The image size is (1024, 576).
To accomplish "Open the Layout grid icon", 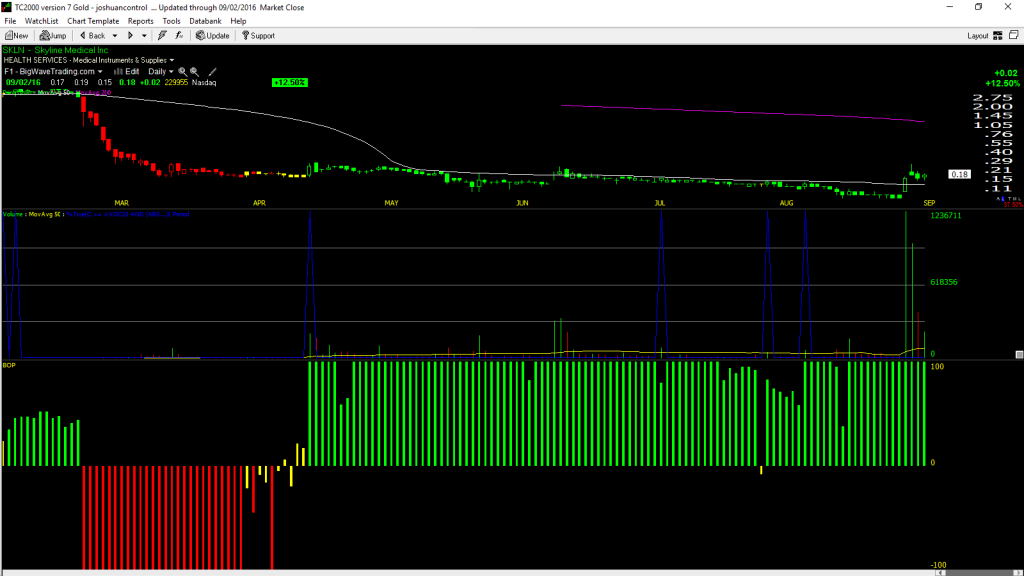I will (998, 36).
